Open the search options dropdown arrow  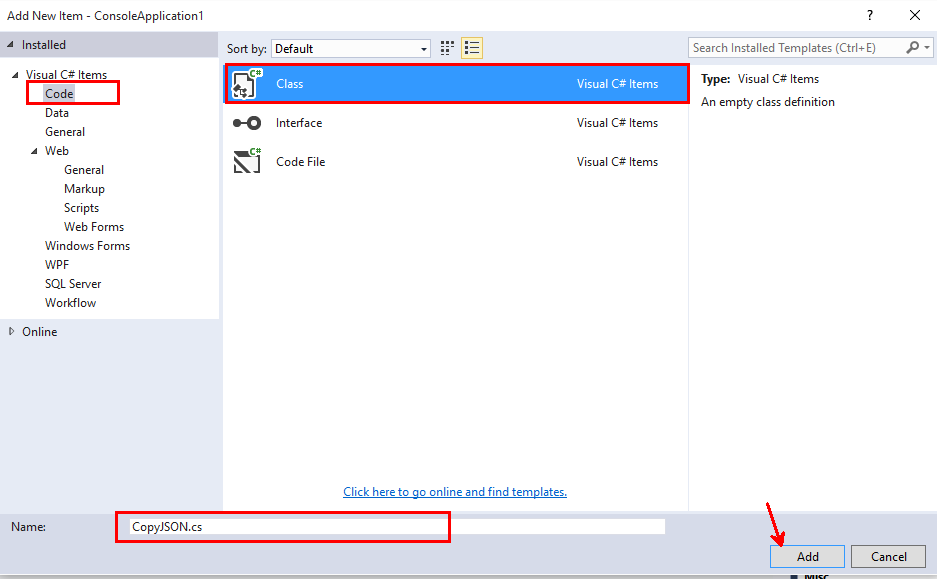click(x=927, y=47)
